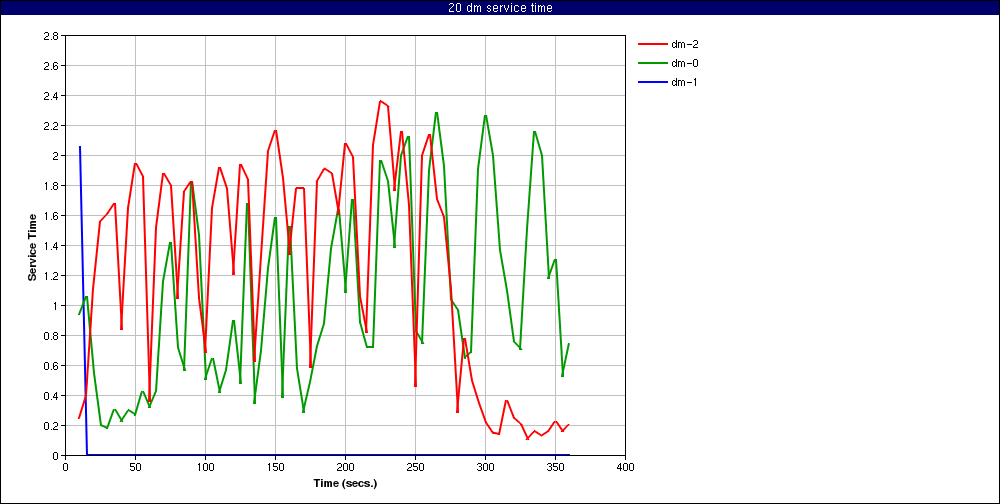Click the 250 x-axis tick value
Image resolution: width=1000 pixels, height=504 pixels.
coord(415,467)
